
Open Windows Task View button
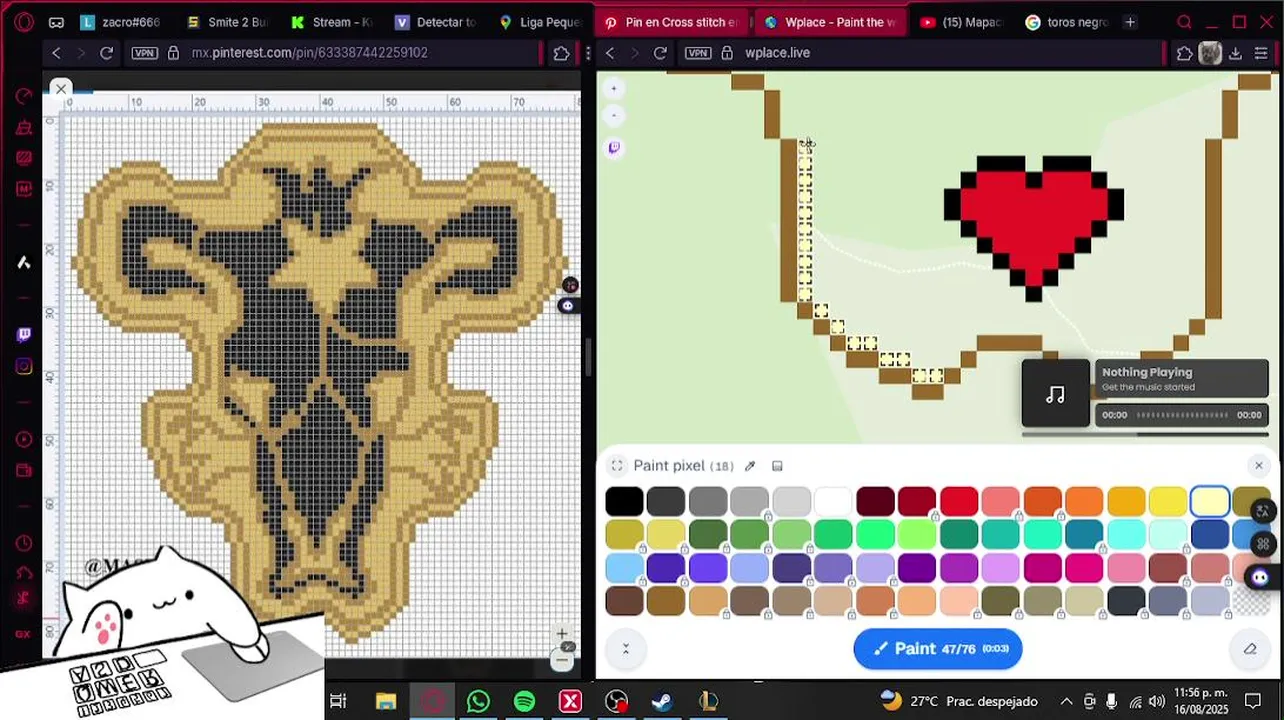click(338, 701)
